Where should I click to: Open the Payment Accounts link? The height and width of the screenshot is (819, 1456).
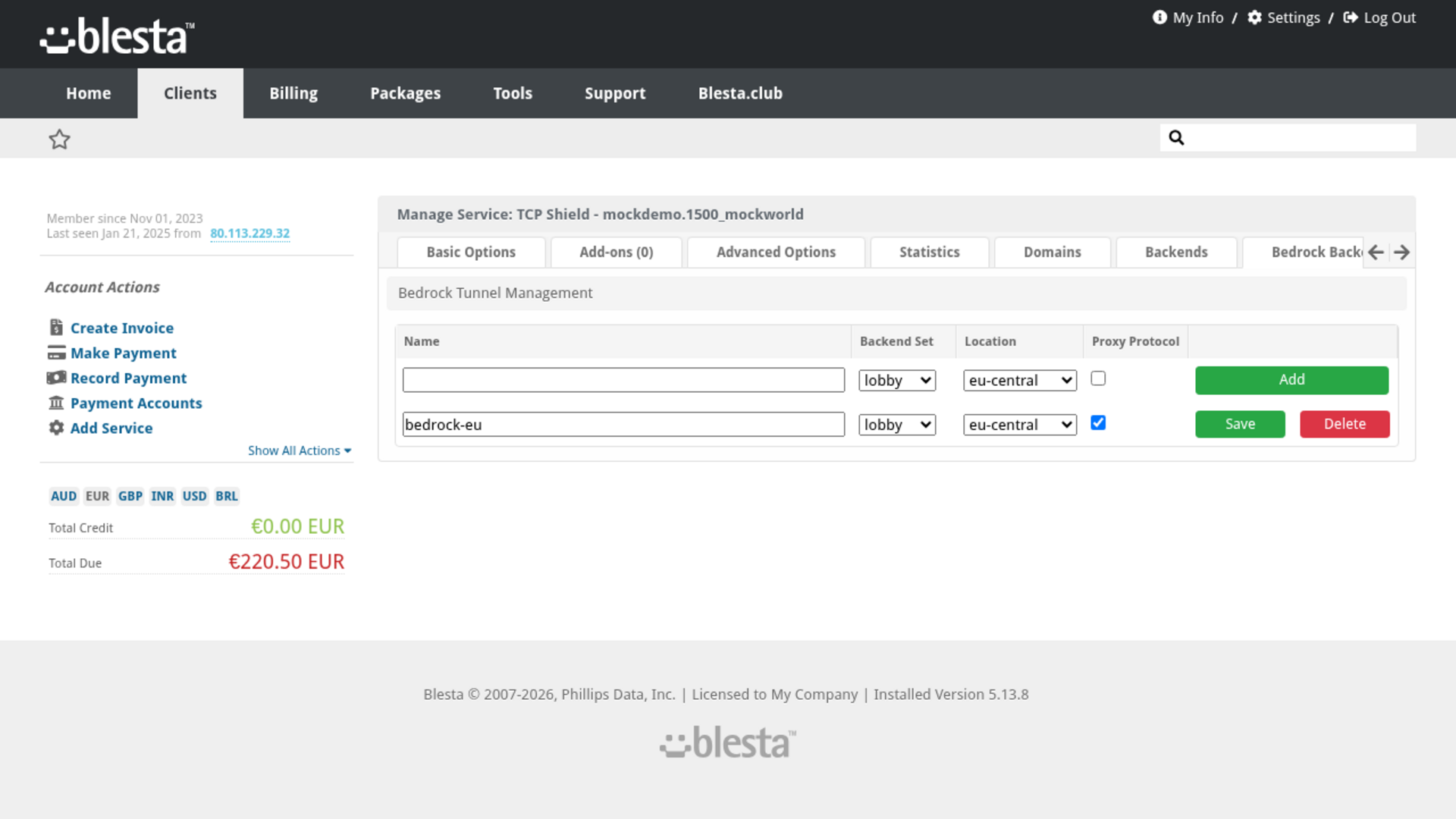(x=136, y=403)
